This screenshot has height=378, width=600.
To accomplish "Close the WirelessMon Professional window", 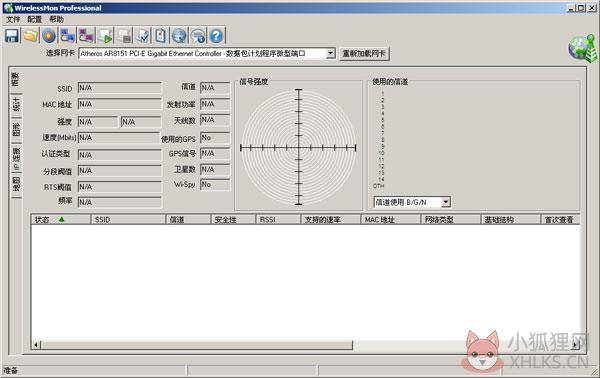I will pyautogui.click(x=592, y=8).
